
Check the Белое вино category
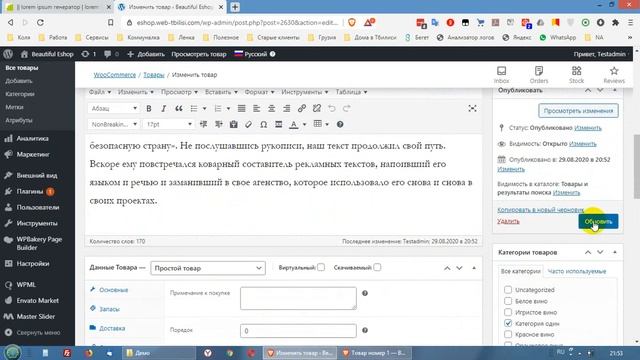[508, 301]
